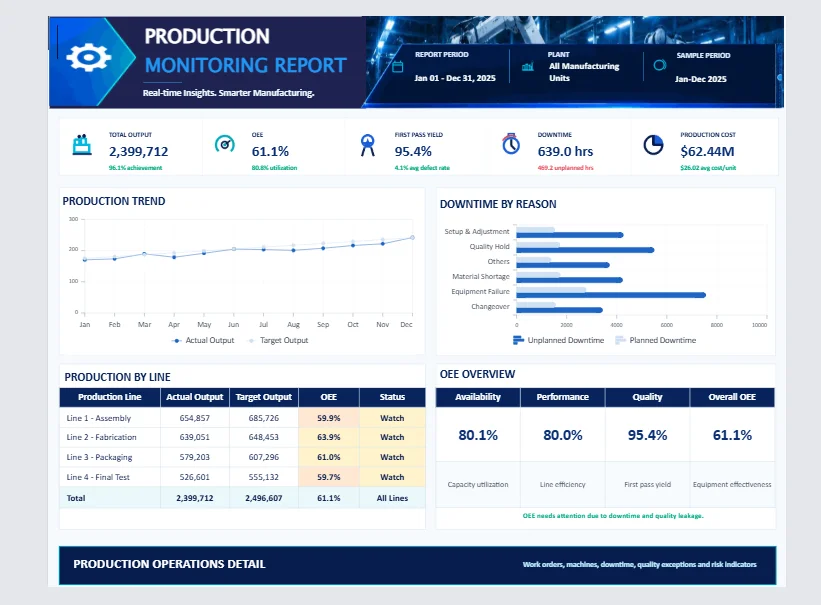Click the 96.1% achievement subtext

click(136, 168)
